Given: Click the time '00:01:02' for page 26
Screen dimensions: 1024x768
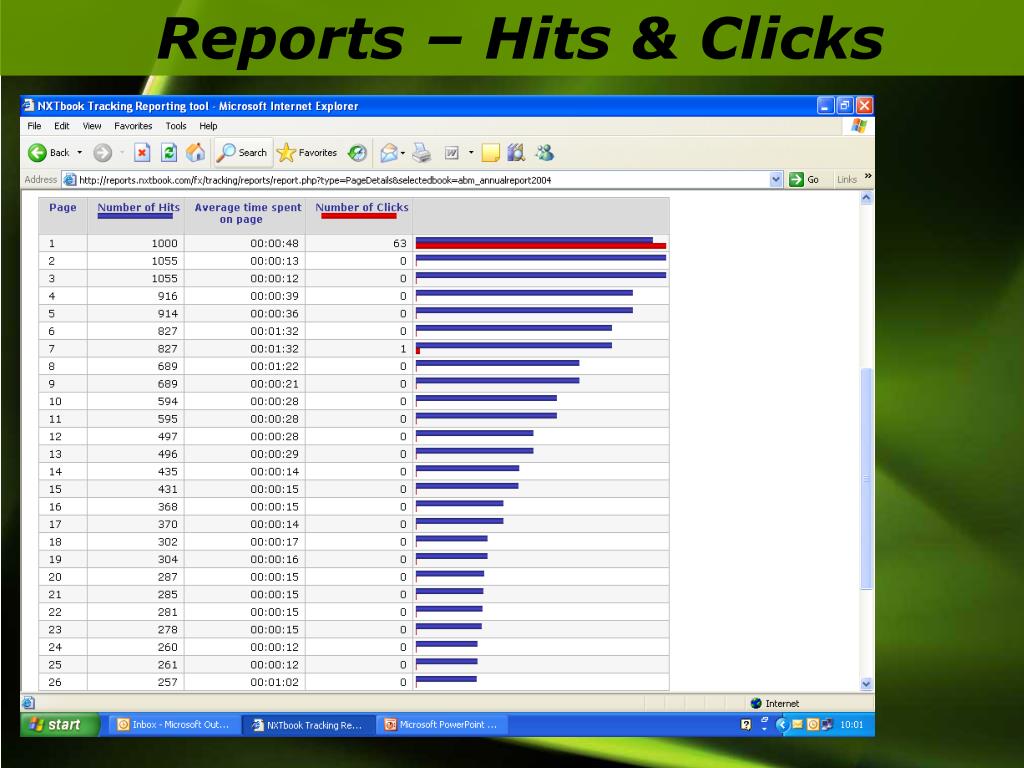Looking at the screenshot, I should [274, 682].
